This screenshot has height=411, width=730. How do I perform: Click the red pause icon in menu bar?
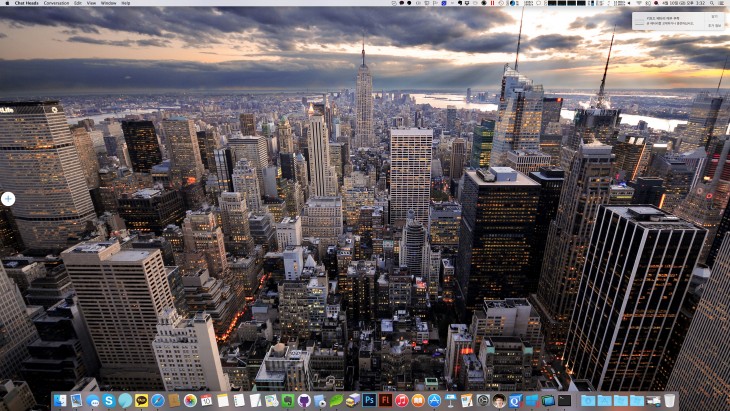[x=492, y=3]
